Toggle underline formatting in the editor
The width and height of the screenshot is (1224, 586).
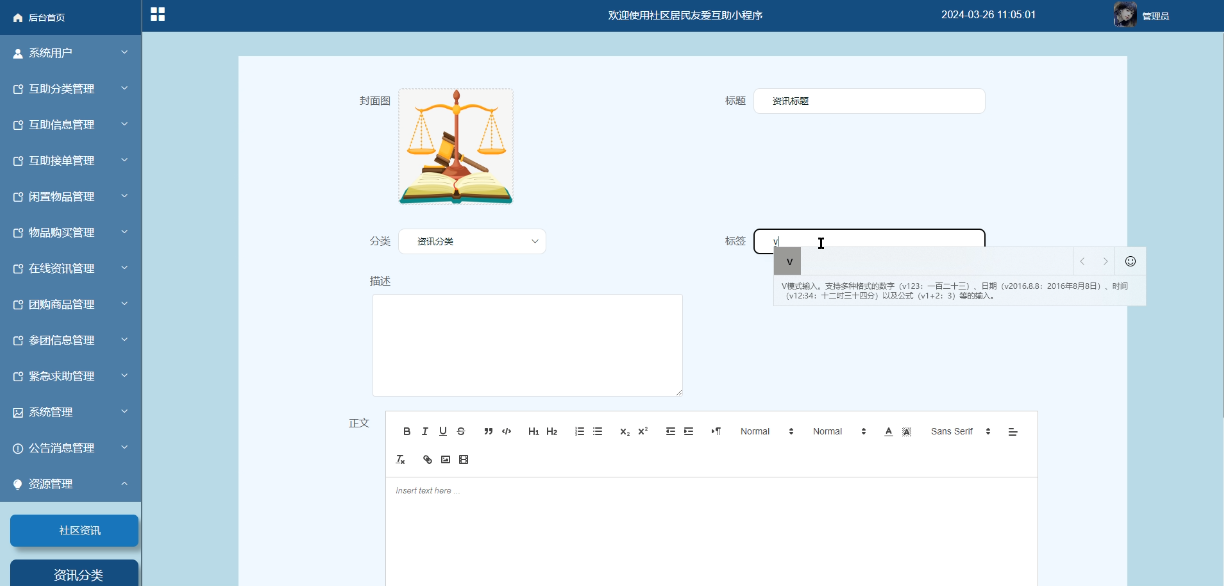tap(443, 431)
